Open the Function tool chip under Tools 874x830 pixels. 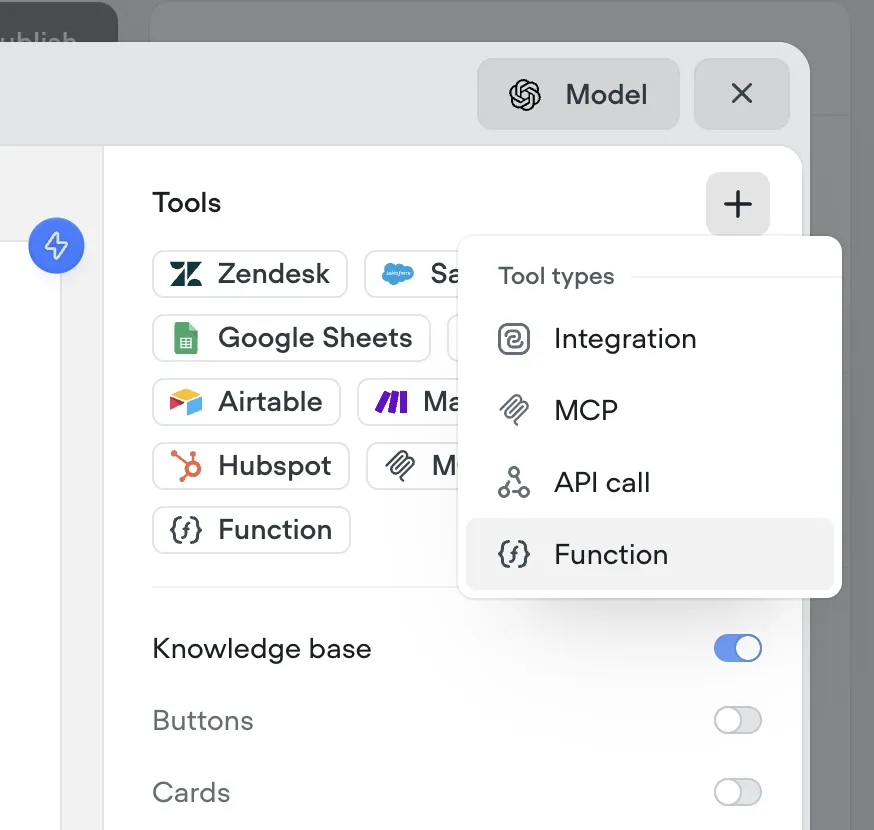pos(251,530)
